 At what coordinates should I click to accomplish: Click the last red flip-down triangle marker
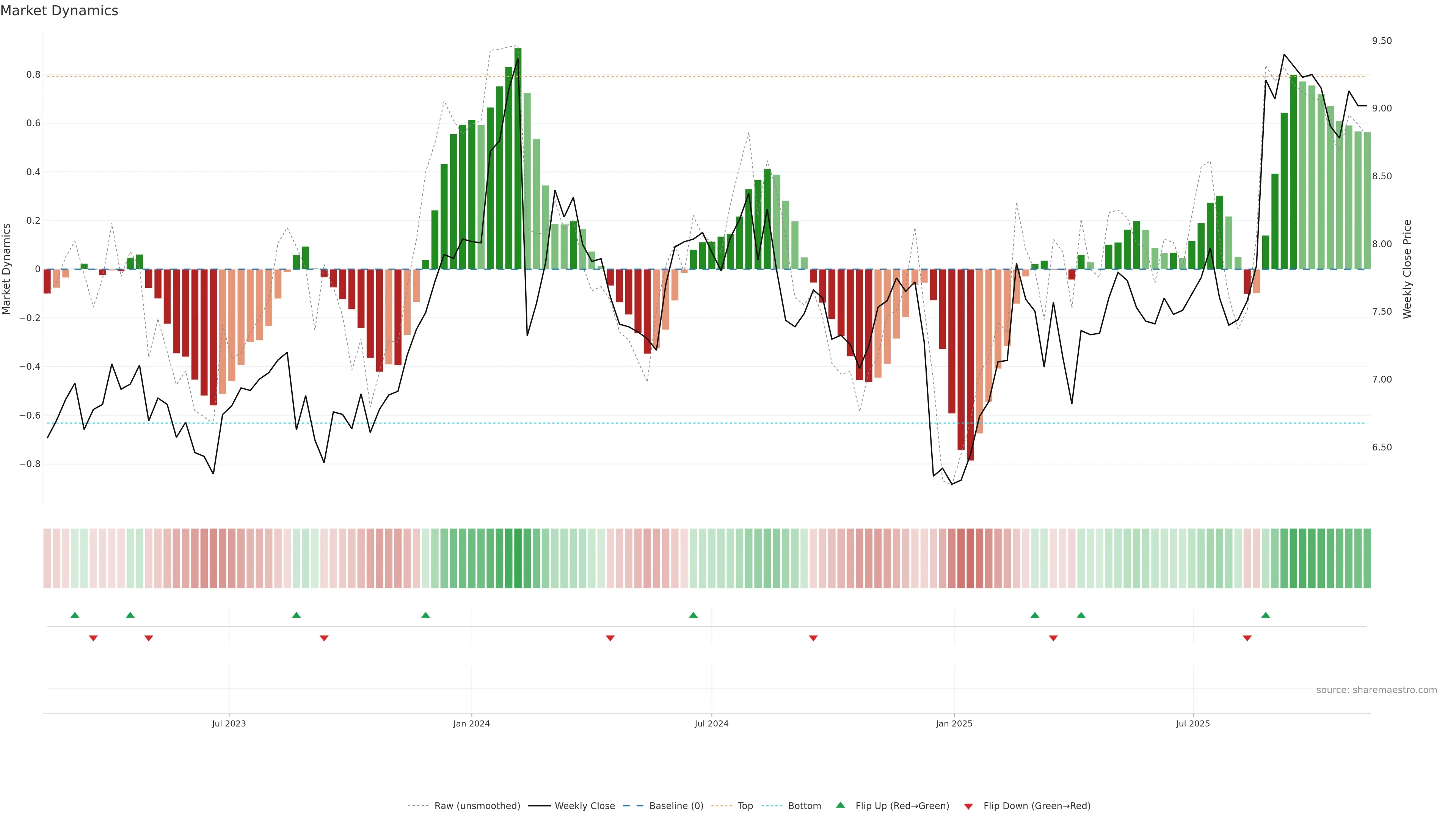[1247, 638]
